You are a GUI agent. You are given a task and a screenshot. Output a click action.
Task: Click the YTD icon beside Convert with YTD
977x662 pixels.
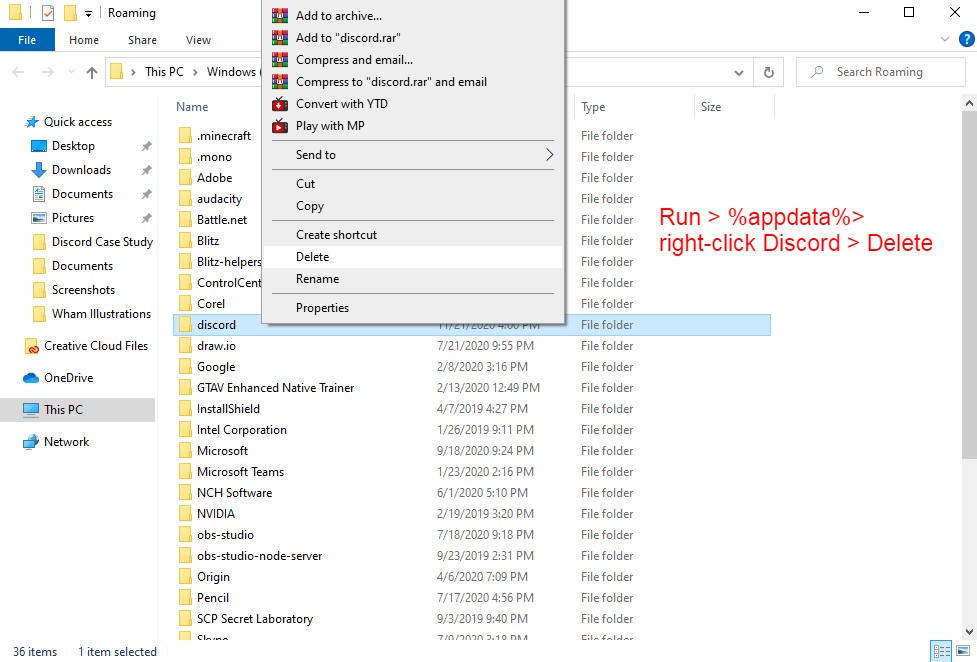pyautogui.click(x=280, y=103)
